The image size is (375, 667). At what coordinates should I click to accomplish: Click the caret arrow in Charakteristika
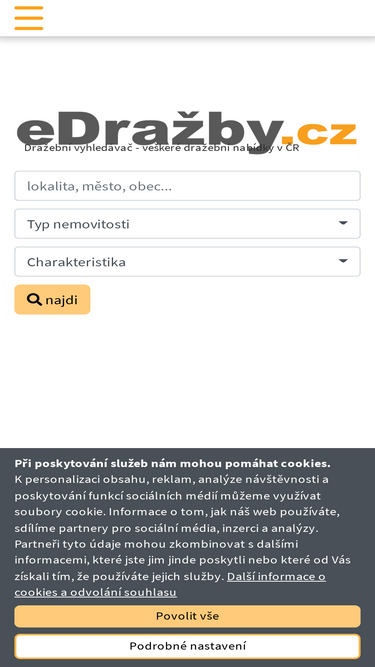343,261
